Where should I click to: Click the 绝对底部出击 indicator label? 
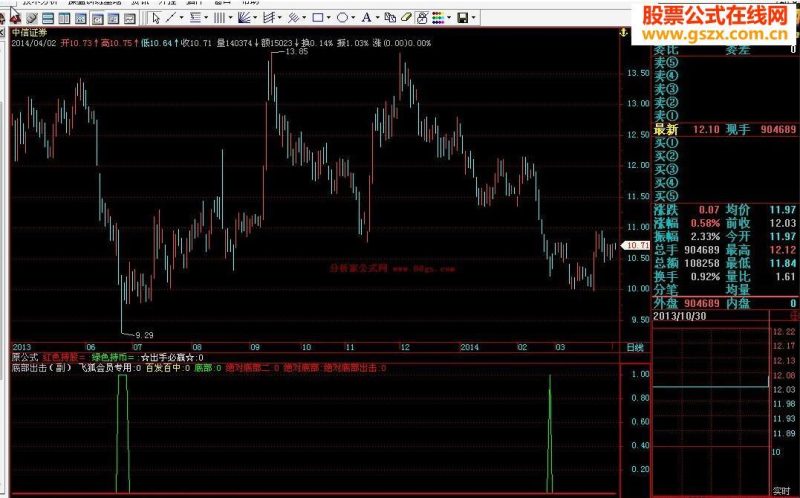[x=352, y=367]
